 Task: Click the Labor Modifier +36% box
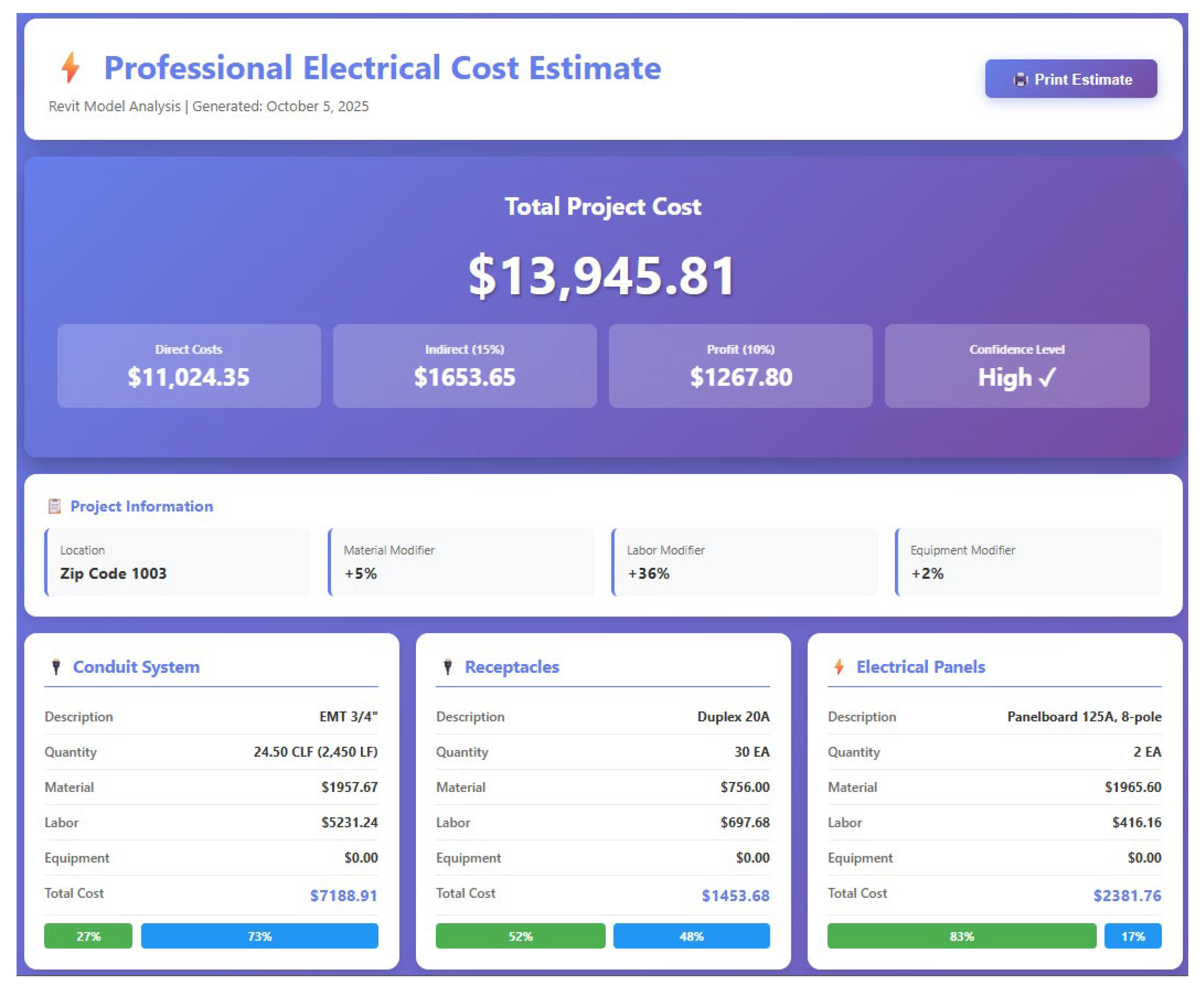click(745, 562)
